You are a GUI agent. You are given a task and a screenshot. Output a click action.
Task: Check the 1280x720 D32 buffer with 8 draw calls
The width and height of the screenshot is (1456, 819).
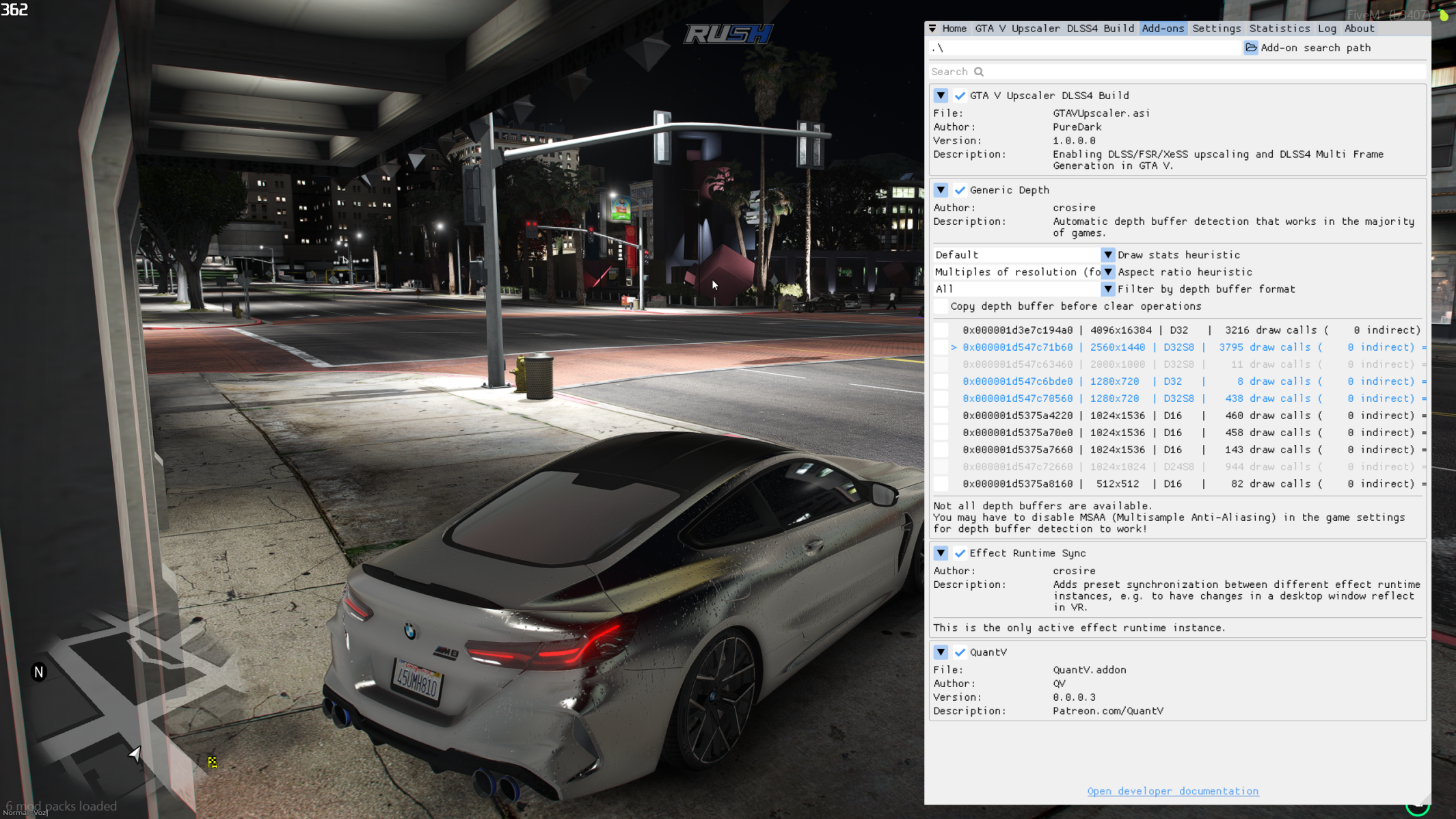(941, 381)
